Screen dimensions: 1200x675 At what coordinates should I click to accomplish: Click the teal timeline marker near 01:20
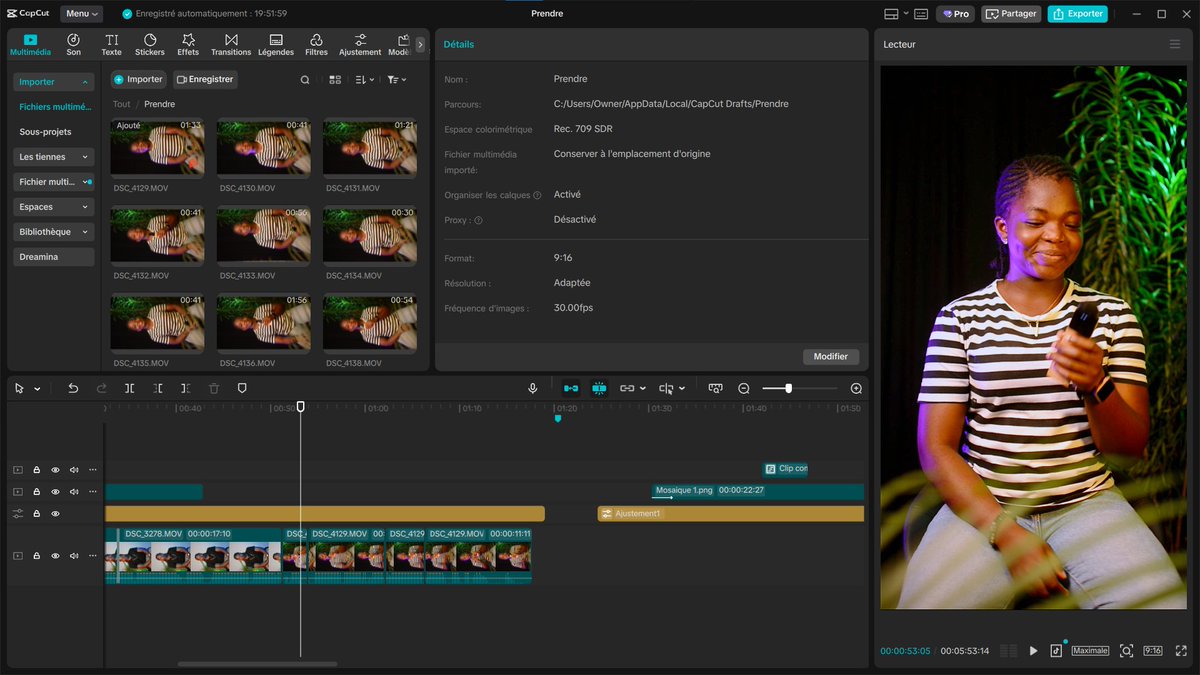[x=558, y=418]
